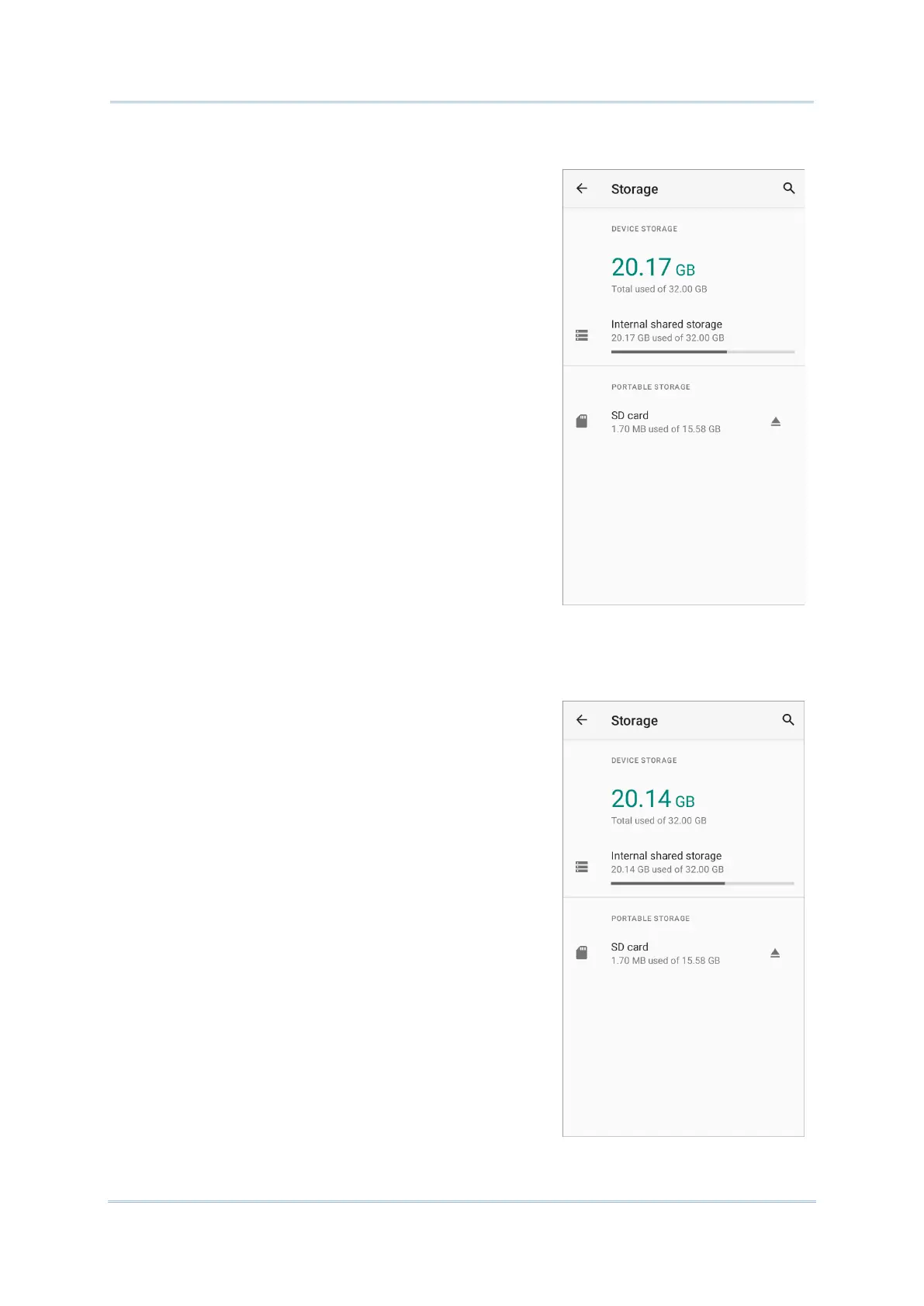
Task: Open search on the 20.14 GB Storage screen
Action: (788, 720)
